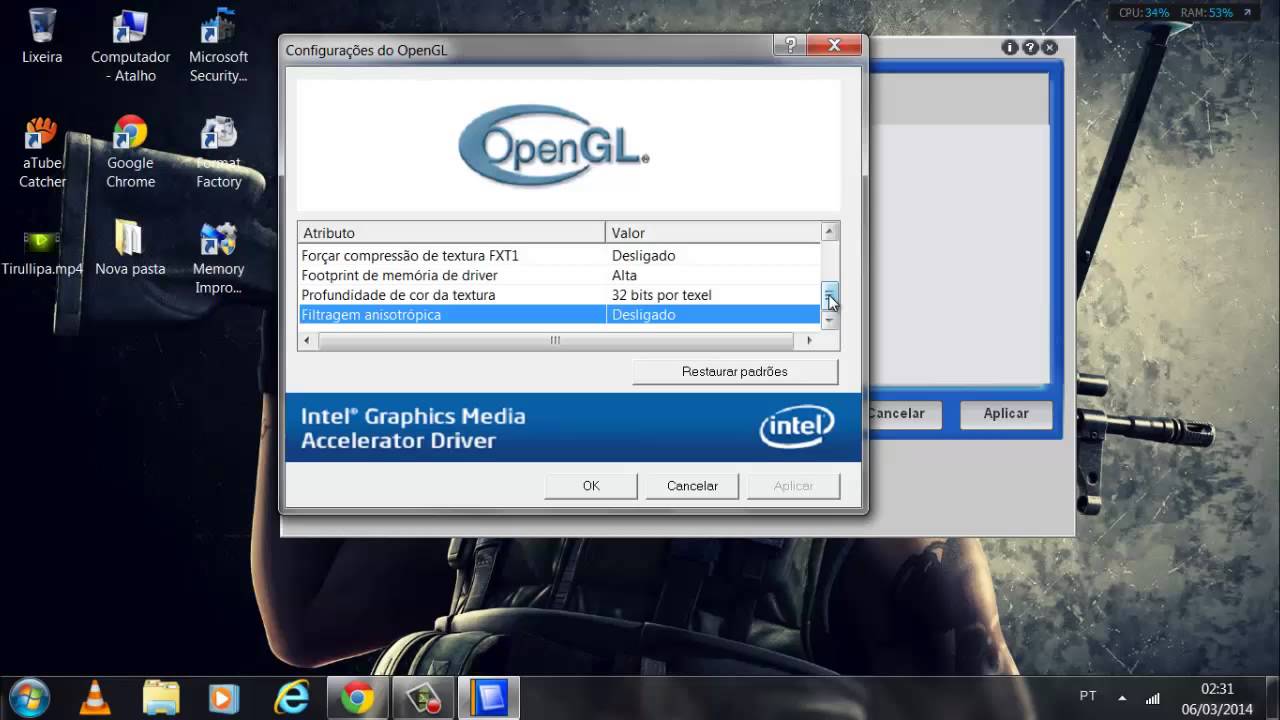Screen dimensions: 1280x720
Task: Select Forçar compressão de textura FXT1 row
Action: click(559, 256)
